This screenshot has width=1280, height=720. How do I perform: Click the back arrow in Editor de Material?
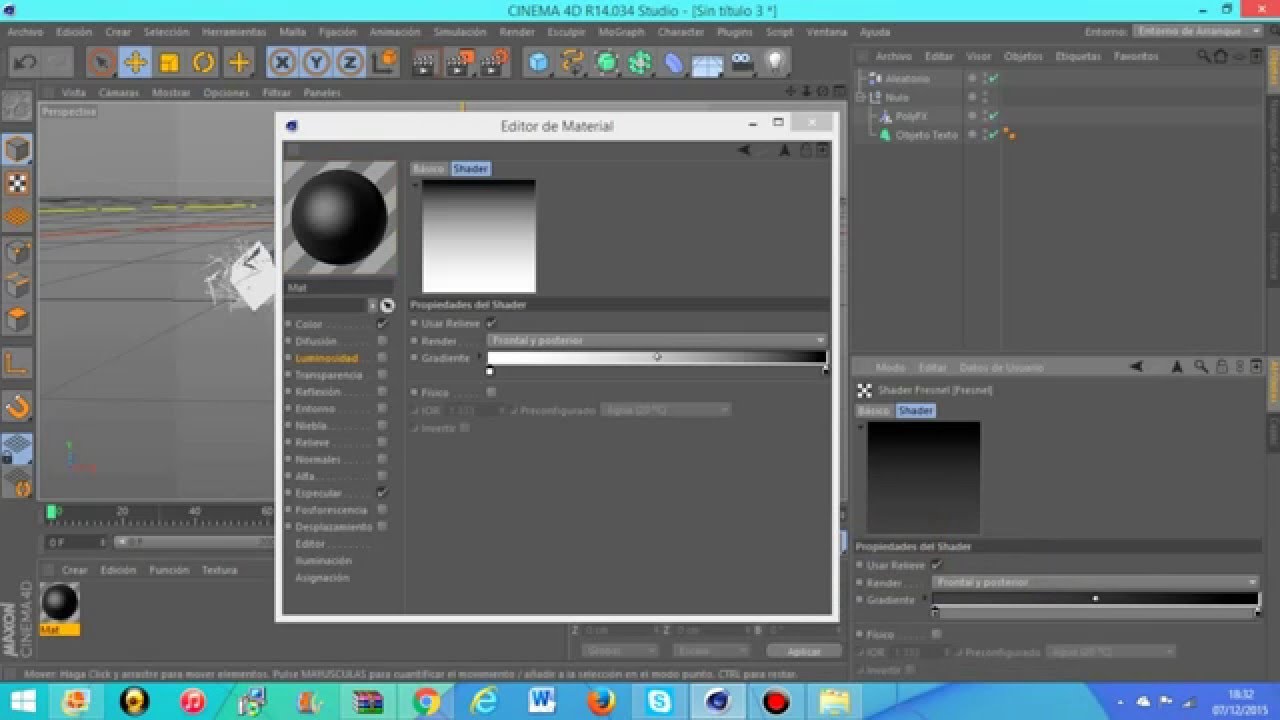744,150
